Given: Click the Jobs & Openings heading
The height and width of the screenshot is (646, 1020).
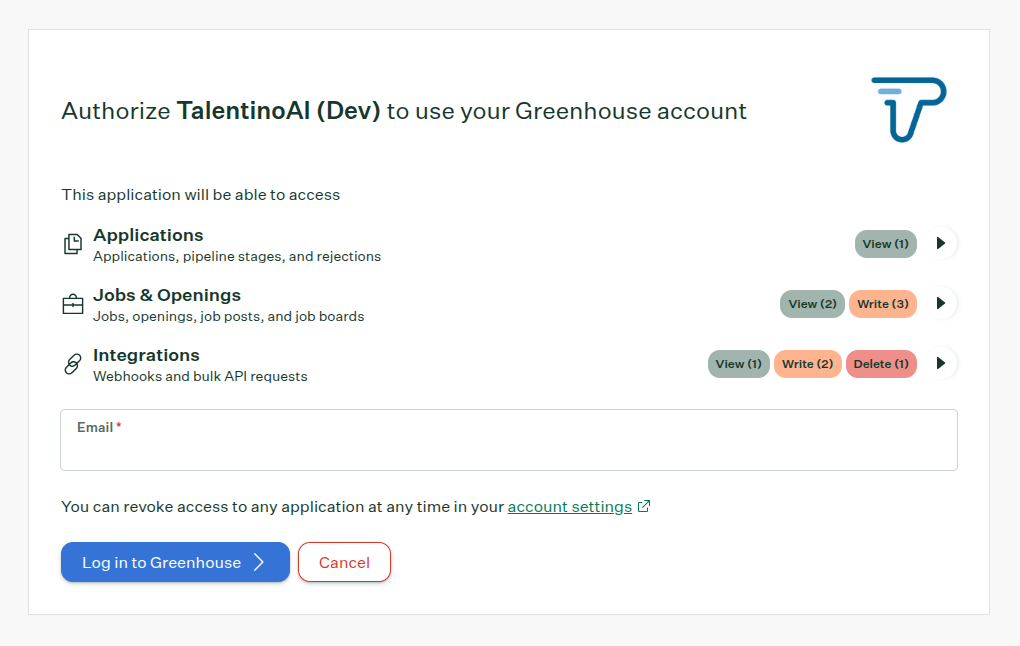Looking at the screenshot, I should coord(167,295).
